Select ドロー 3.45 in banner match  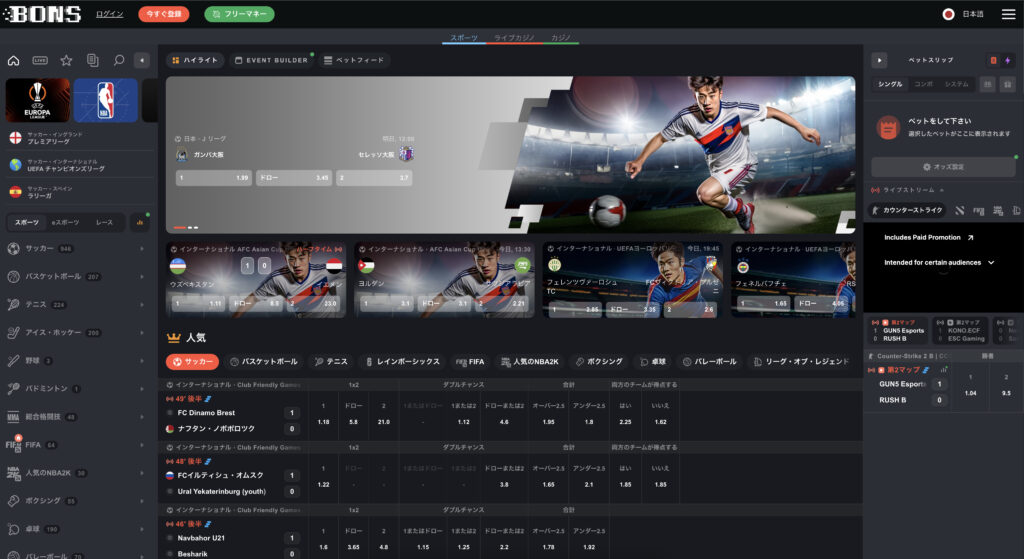(x=294, y=178)
